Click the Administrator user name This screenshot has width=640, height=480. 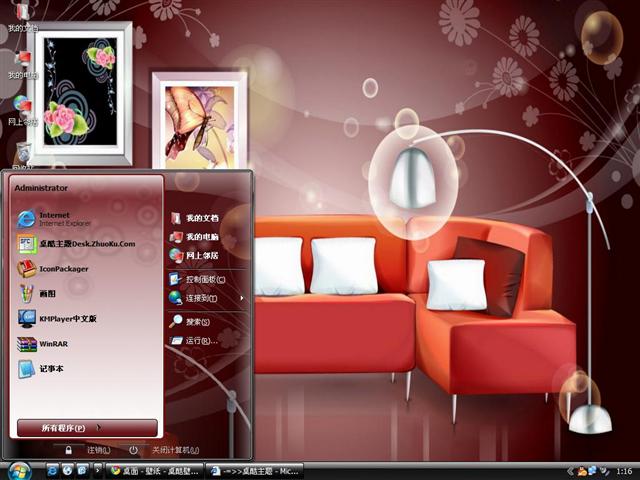[41, 188]
